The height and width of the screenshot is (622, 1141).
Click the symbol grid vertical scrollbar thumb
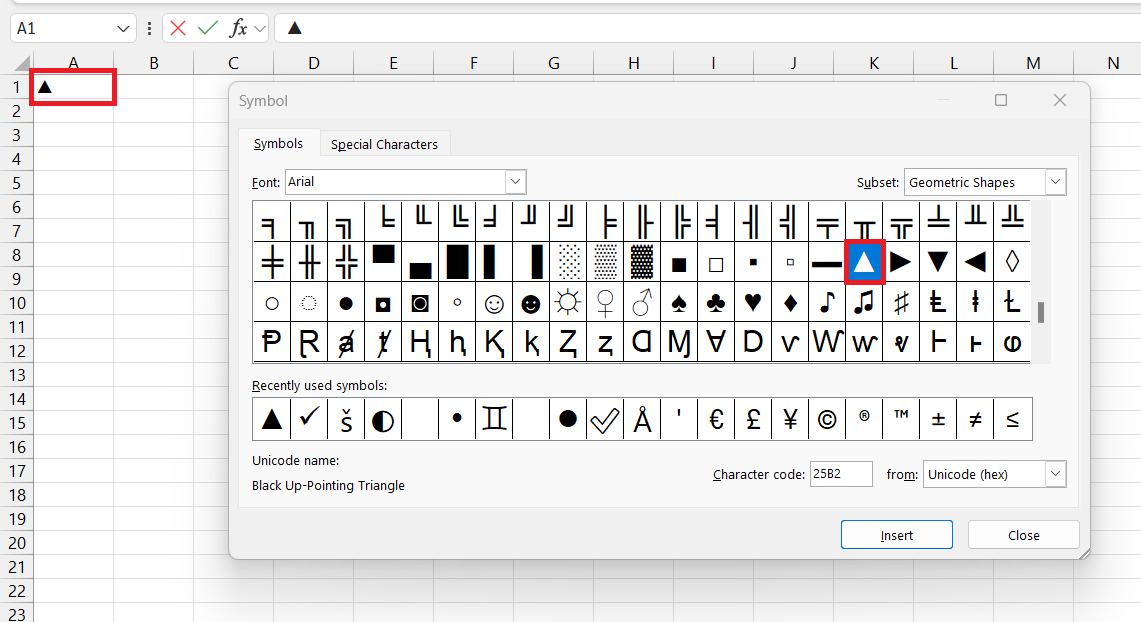coord(1041,312)
